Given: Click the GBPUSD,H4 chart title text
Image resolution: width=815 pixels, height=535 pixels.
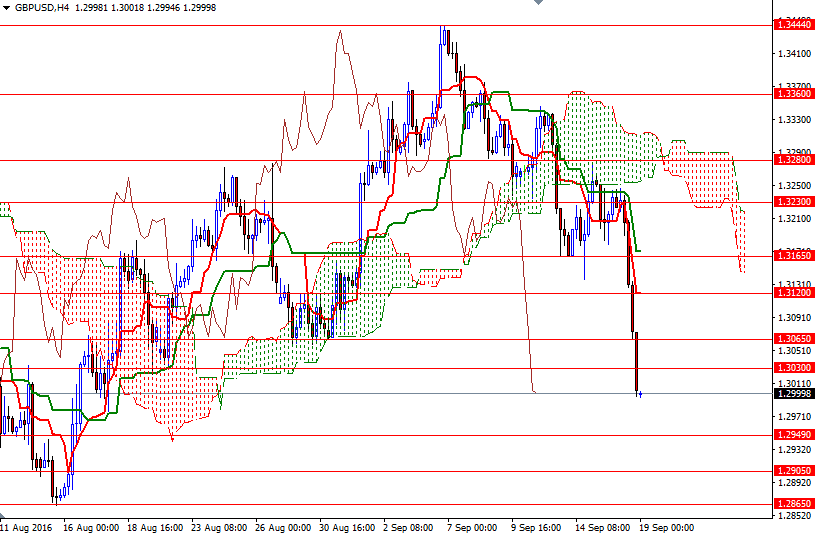Looking at the screenshot, I should point(42,8).
